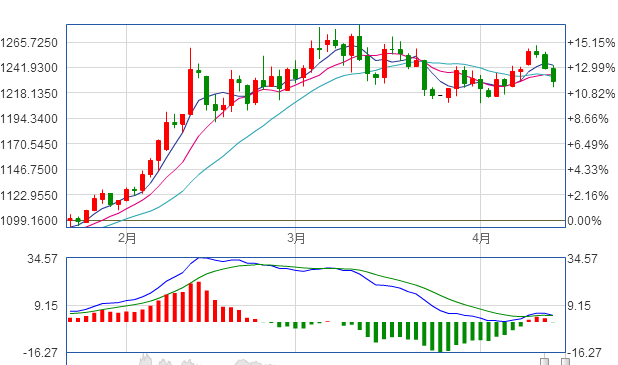Click the 9.15 label on left MACD axis

pyautogui.click(x=46, y=306)
